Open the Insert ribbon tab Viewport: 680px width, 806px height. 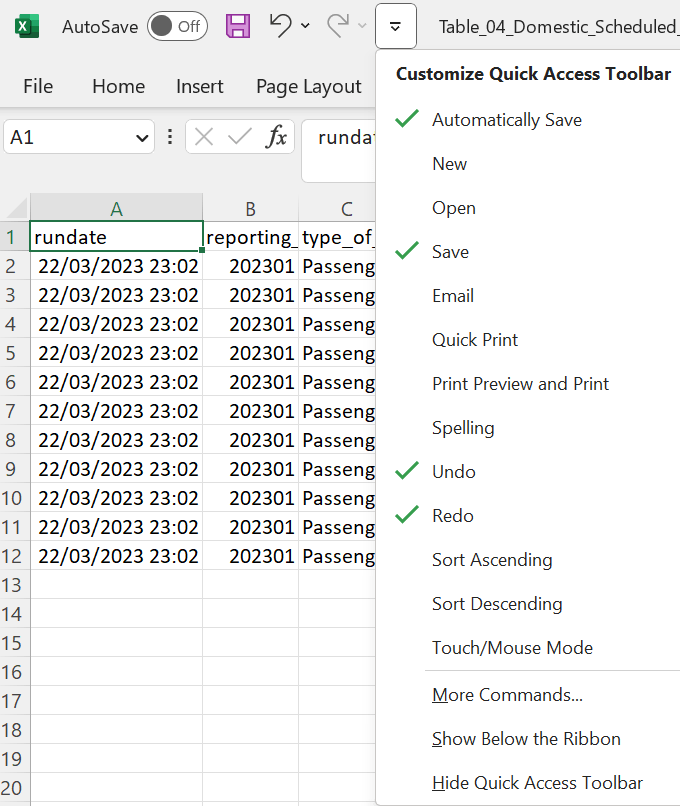[x=199, y=87]
